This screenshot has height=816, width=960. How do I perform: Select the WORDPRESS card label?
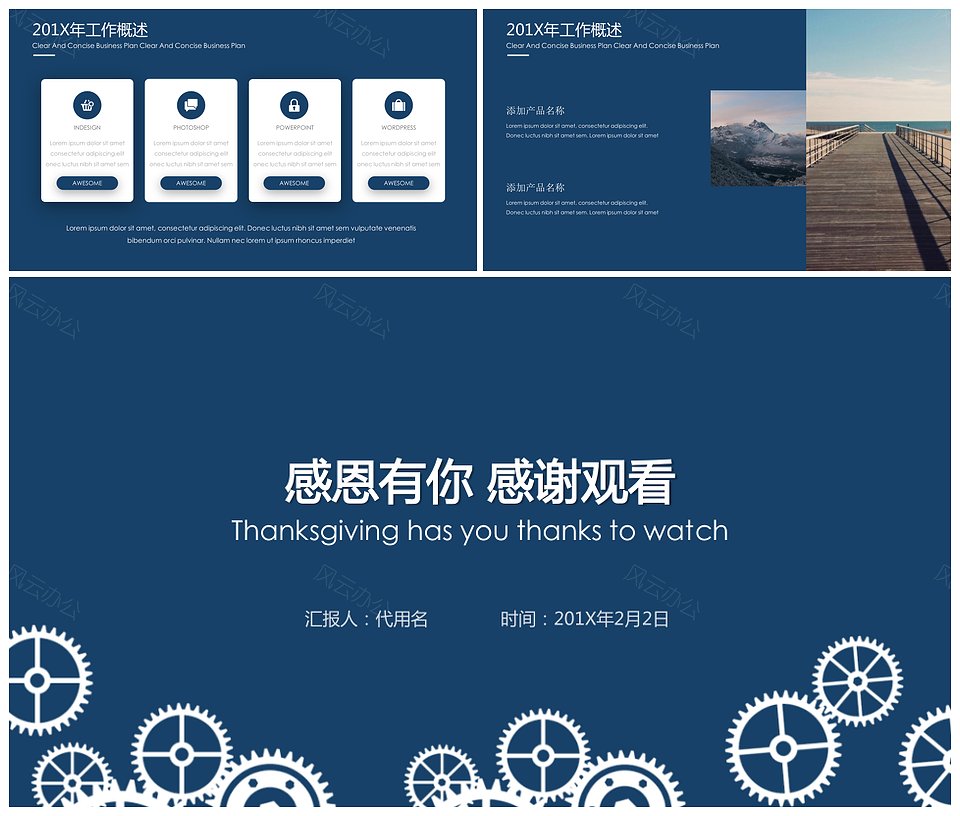(x=399, y=127)
